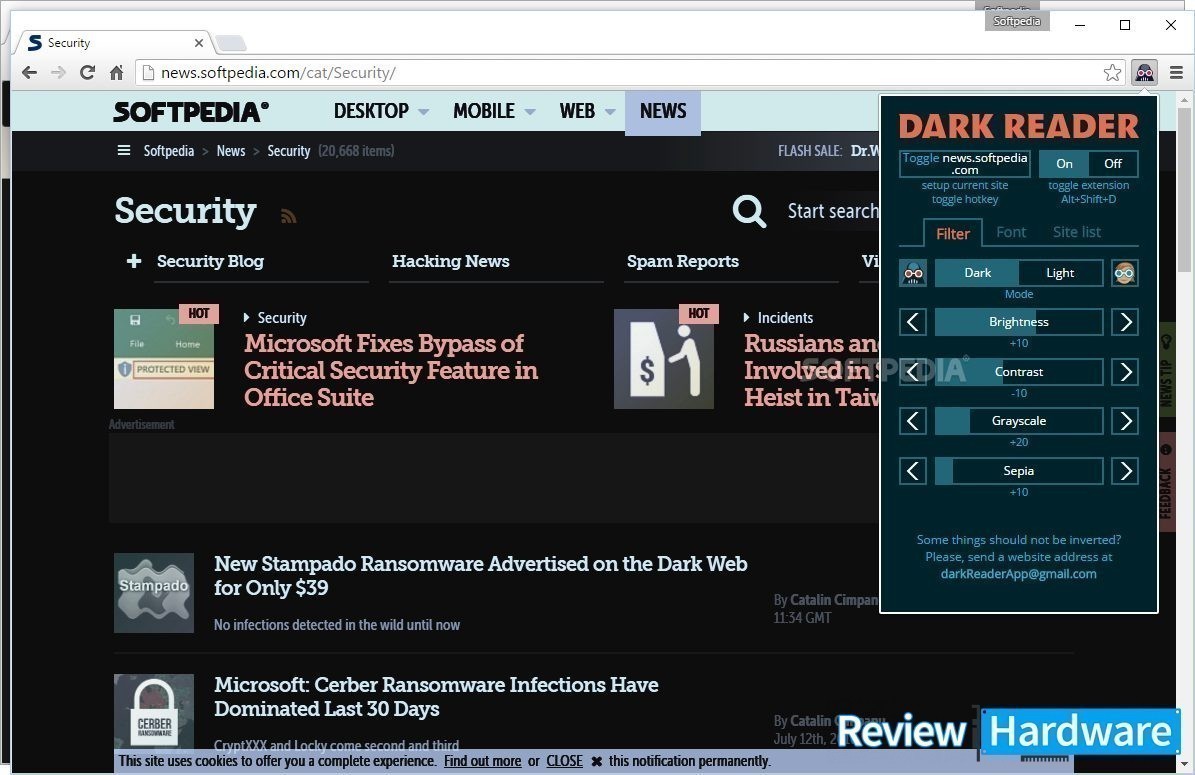Close the Security browser tab
The image size is (1195, 775).
coord(199,43)
